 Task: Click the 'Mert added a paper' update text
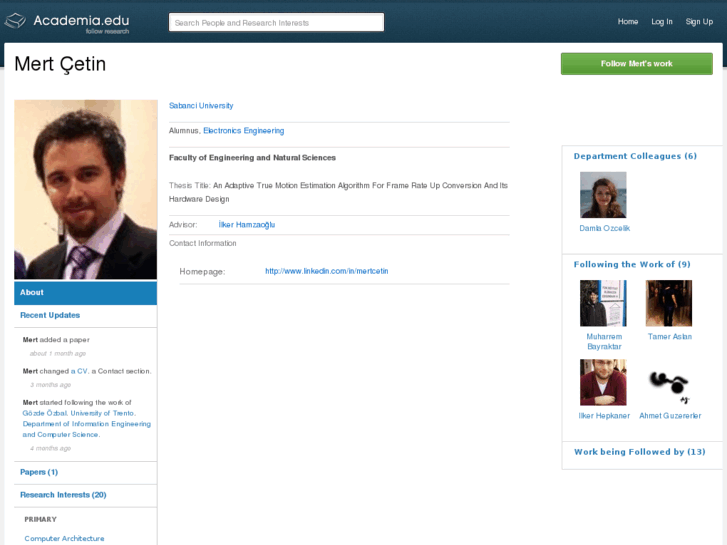click(x=56, y=340)
